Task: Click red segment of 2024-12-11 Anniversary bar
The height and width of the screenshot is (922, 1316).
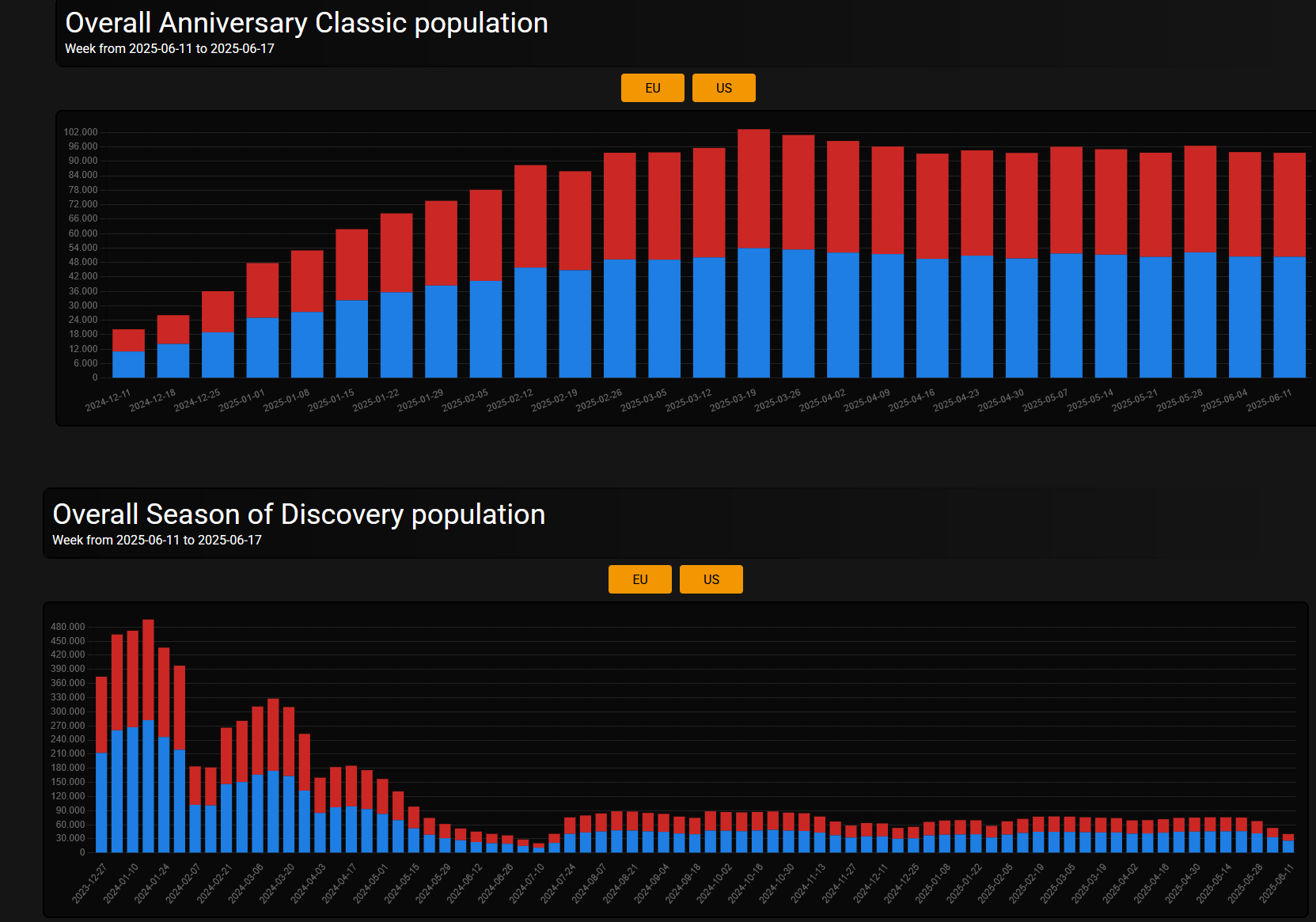Action: 128,340
